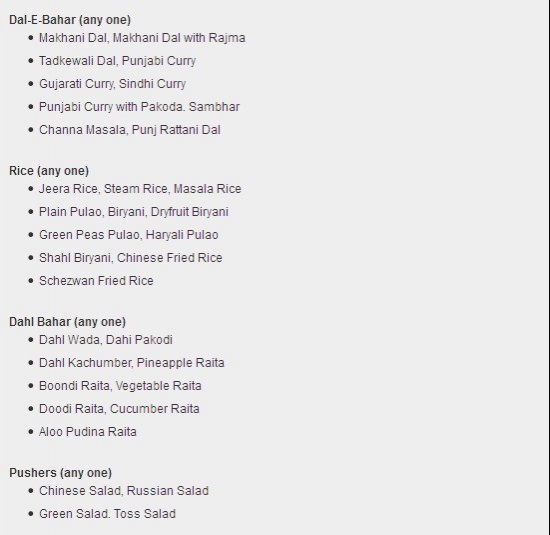This screenshot has width=550, height=535.
Task: Select Green Peas Pulao, Haryali Pulao item
Action: (129, 235)
